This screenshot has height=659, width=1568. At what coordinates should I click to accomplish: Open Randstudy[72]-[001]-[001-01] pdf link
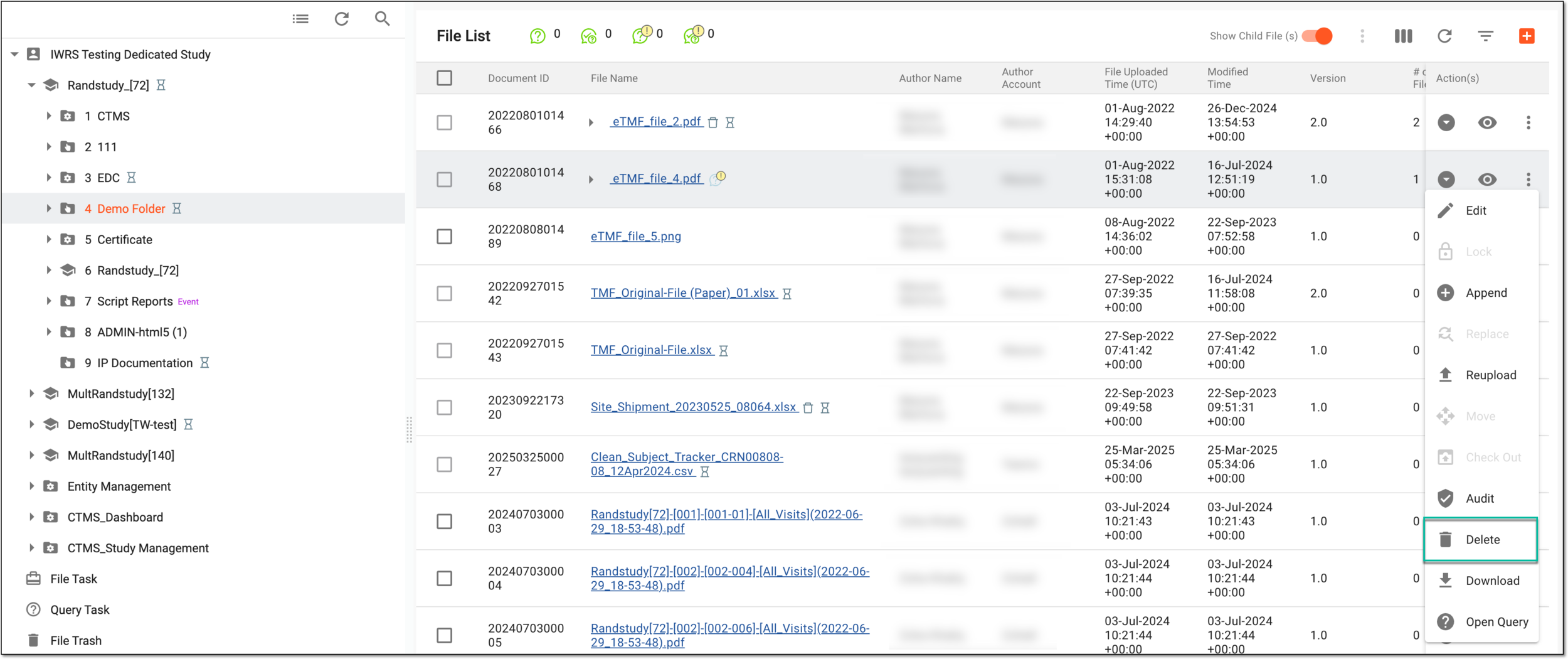(726, 521)
